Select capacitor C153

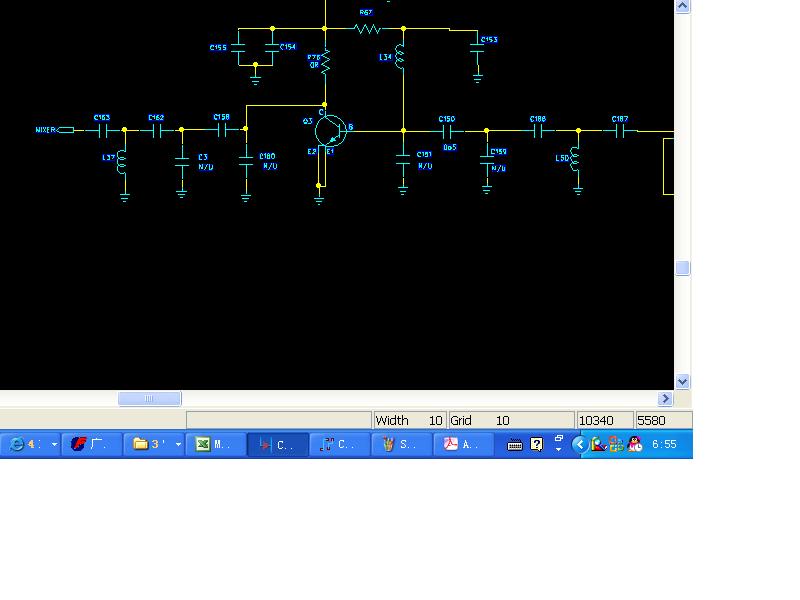click(x=478, y=48)
